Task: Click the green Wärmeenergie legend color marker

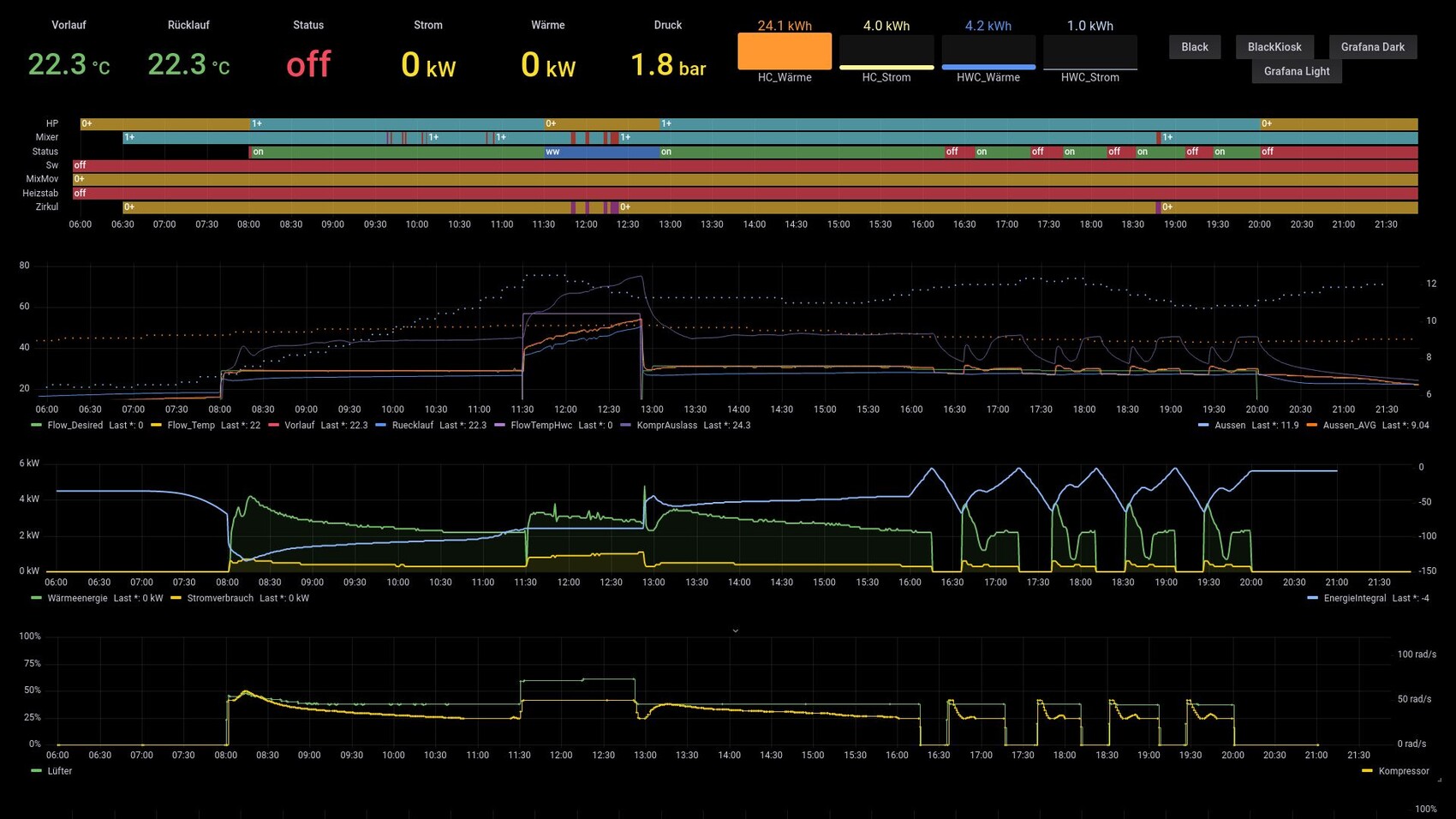Action: point(36,598)
